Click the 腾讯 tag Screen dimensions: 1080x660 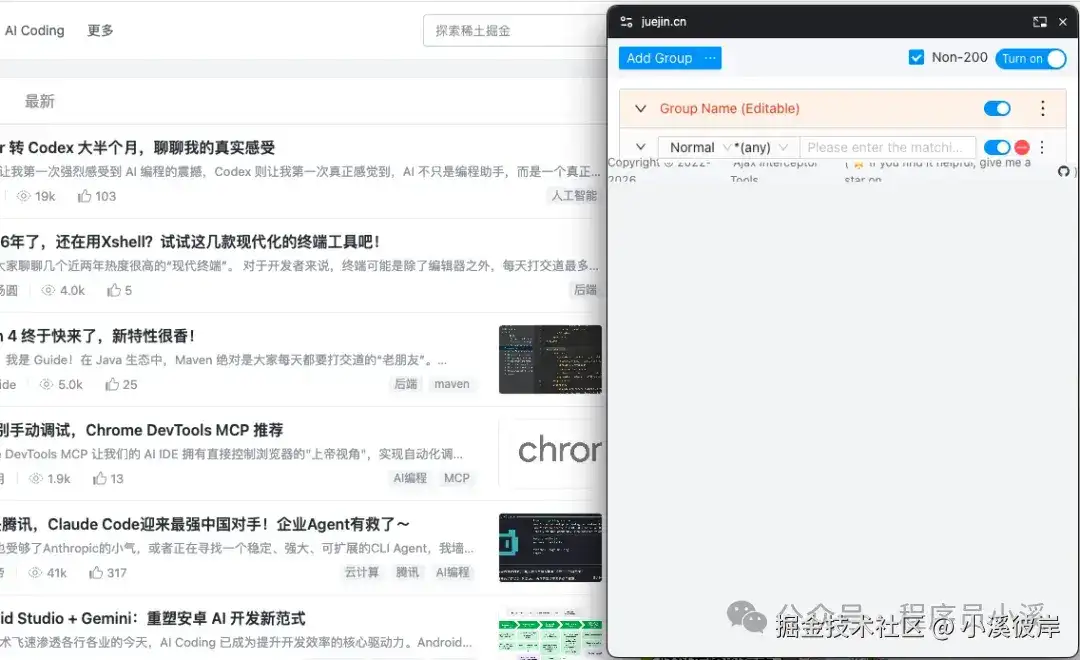pos(407,573)
